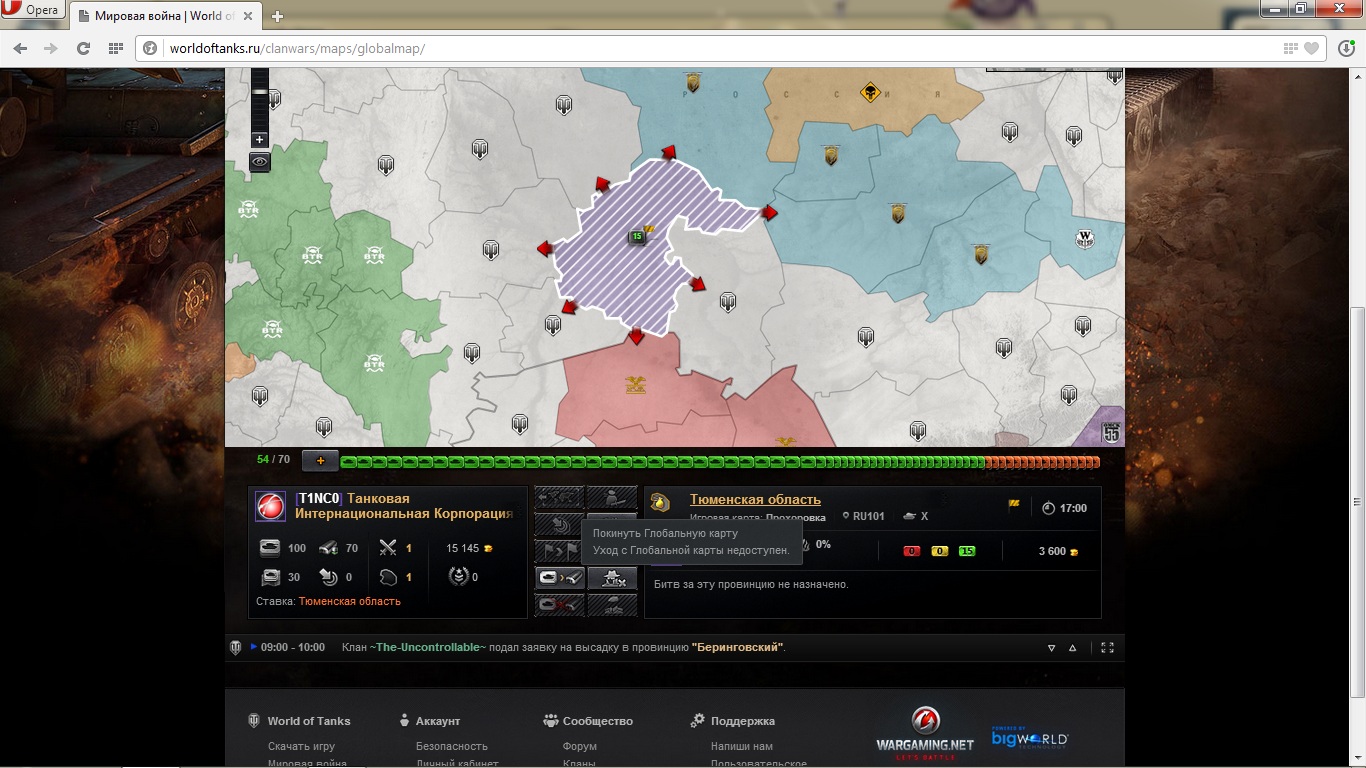
Task: Click the Напиши нам support link
Action: pos(742,746)
